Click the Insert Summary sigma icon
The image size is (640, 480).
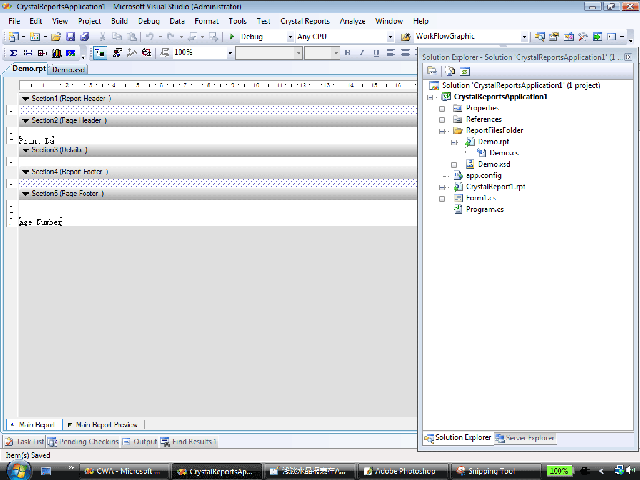click(x=13, y=53)
